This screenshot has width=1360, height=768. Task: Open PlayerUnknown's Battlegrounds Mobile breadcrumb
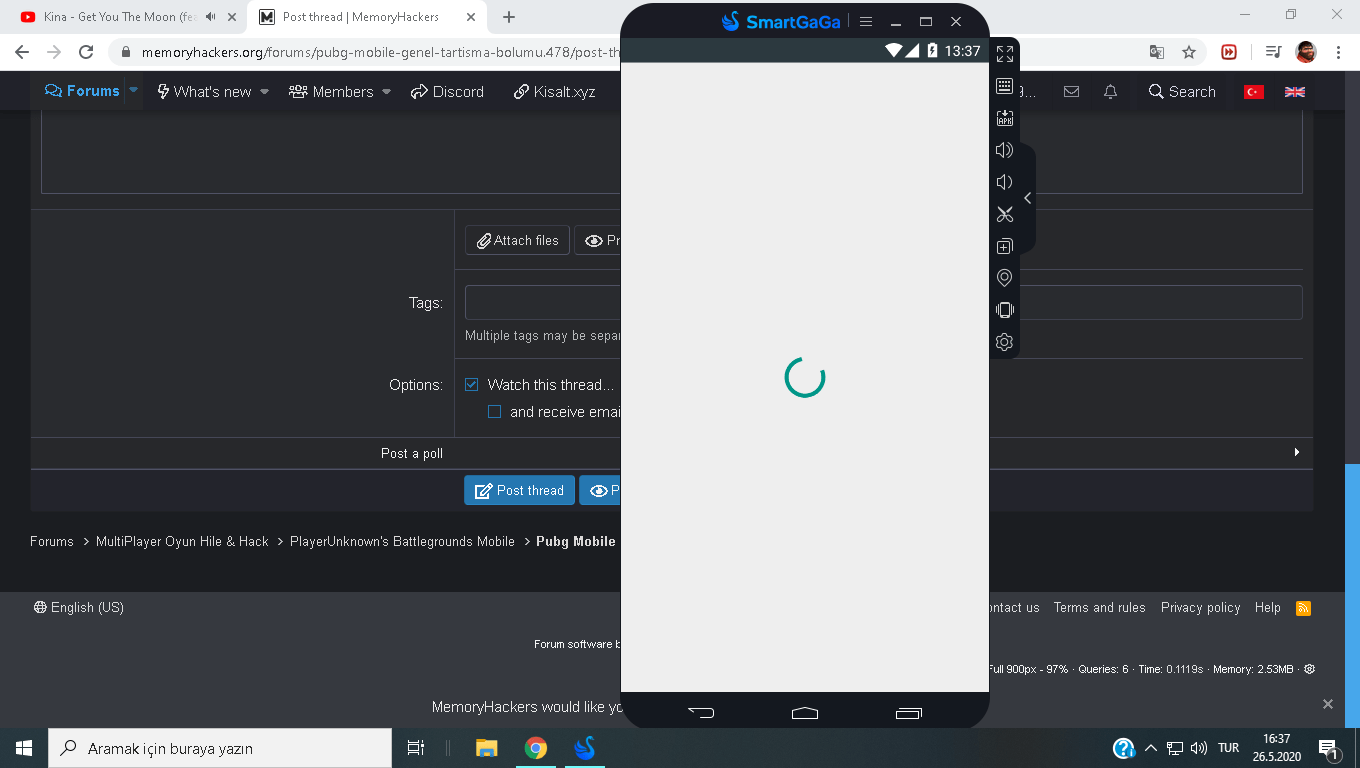[402, 541]
